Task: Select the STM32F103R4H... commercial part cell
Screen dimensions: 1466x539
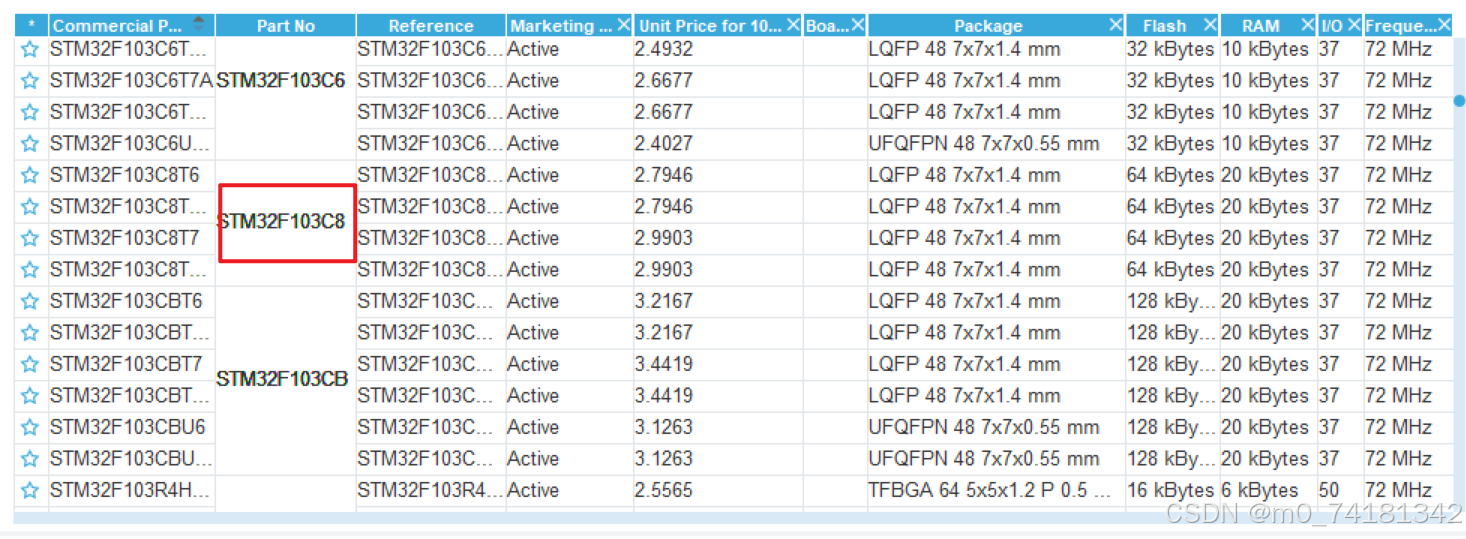Action: (x=132, y=490)
